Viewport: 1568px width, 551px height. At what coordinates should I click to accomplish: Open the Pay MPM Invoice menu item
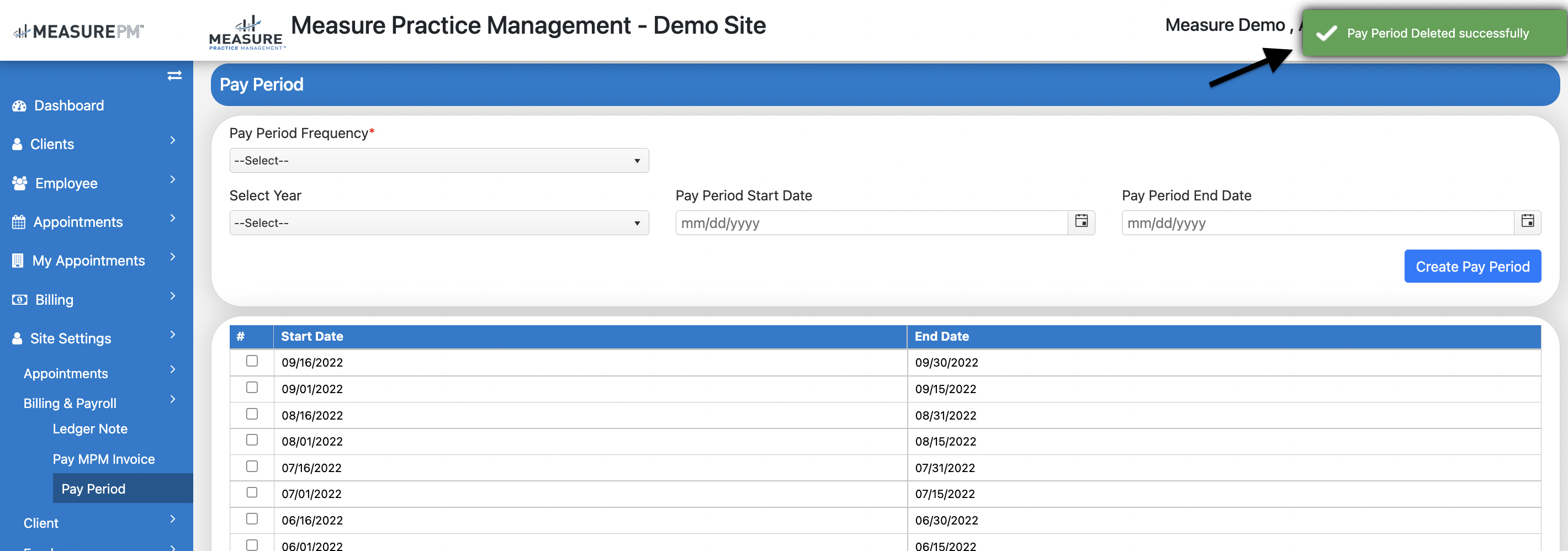103,459
